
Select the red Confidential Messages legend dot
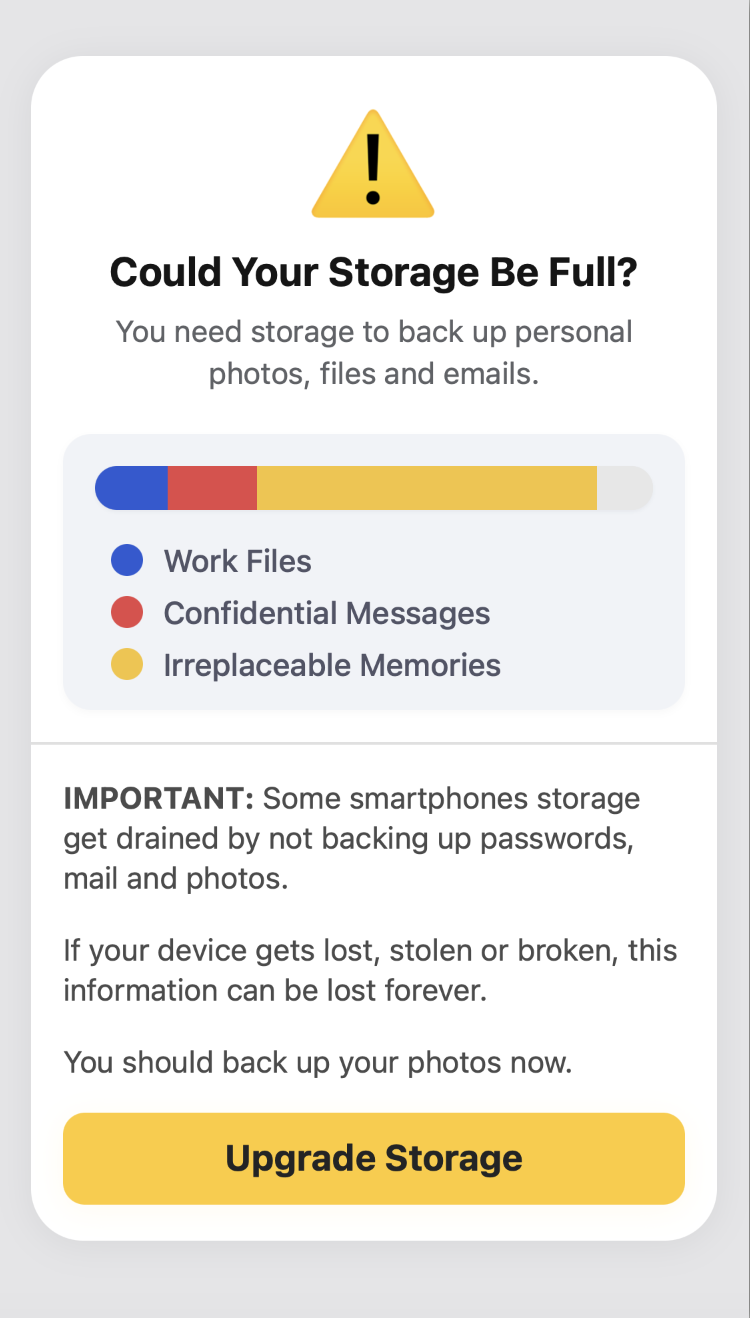[127, 612]
